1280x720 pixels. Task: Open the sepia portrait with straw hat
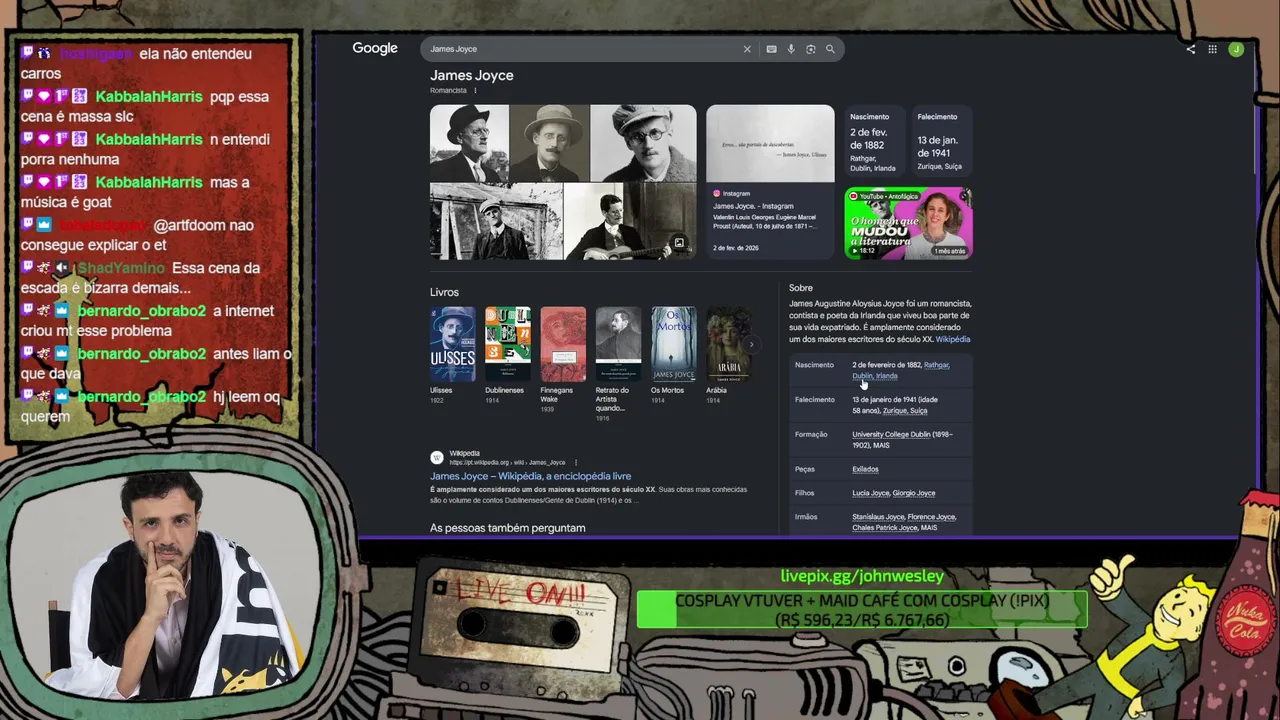point(549,143)
